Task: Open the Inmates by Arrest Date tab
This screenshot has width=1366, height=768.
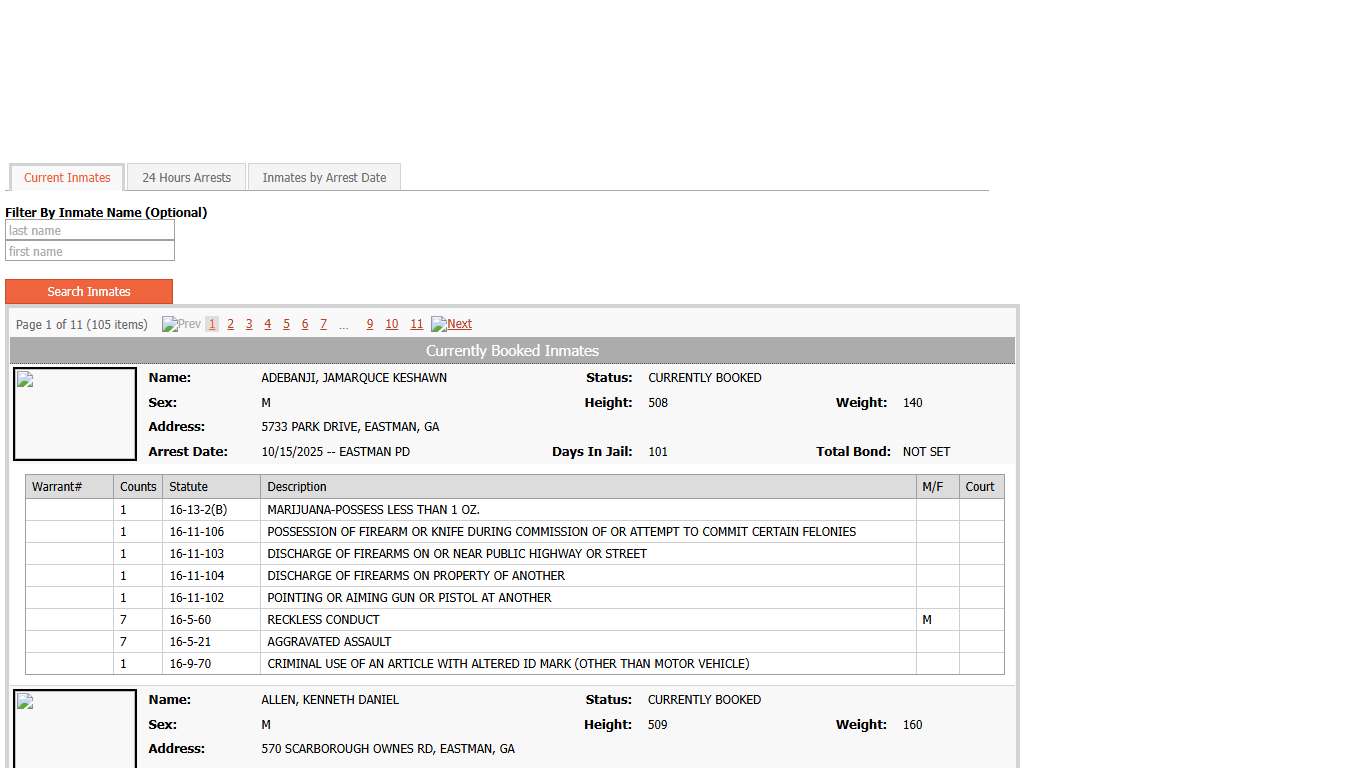Action: coord(324,178)
